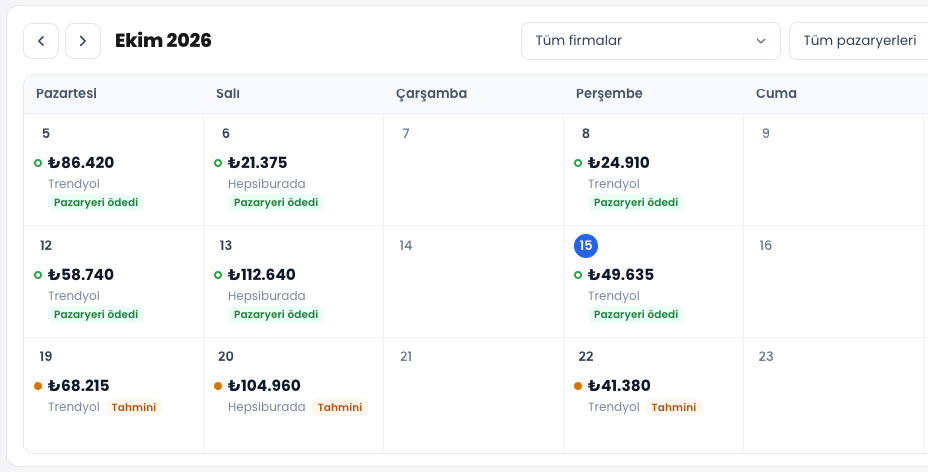Click the Ekim 2026 month title
The height and width of the screenshot is (472, 928).
coord(163,41)
